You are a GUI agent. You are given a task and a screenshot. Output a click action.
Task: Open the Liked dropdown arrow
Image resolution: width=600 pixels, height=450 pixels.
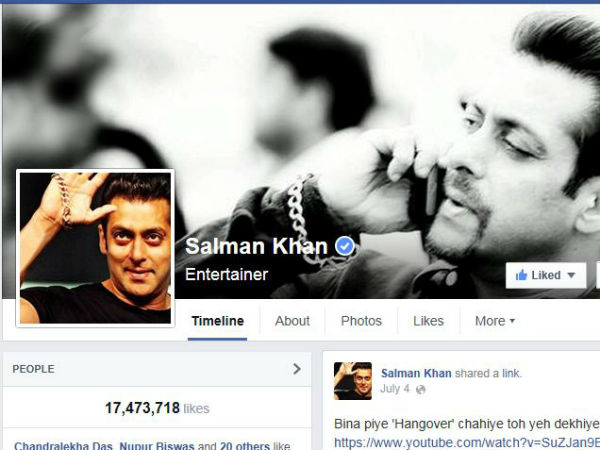pyautogui.click(x=571, y=275)
